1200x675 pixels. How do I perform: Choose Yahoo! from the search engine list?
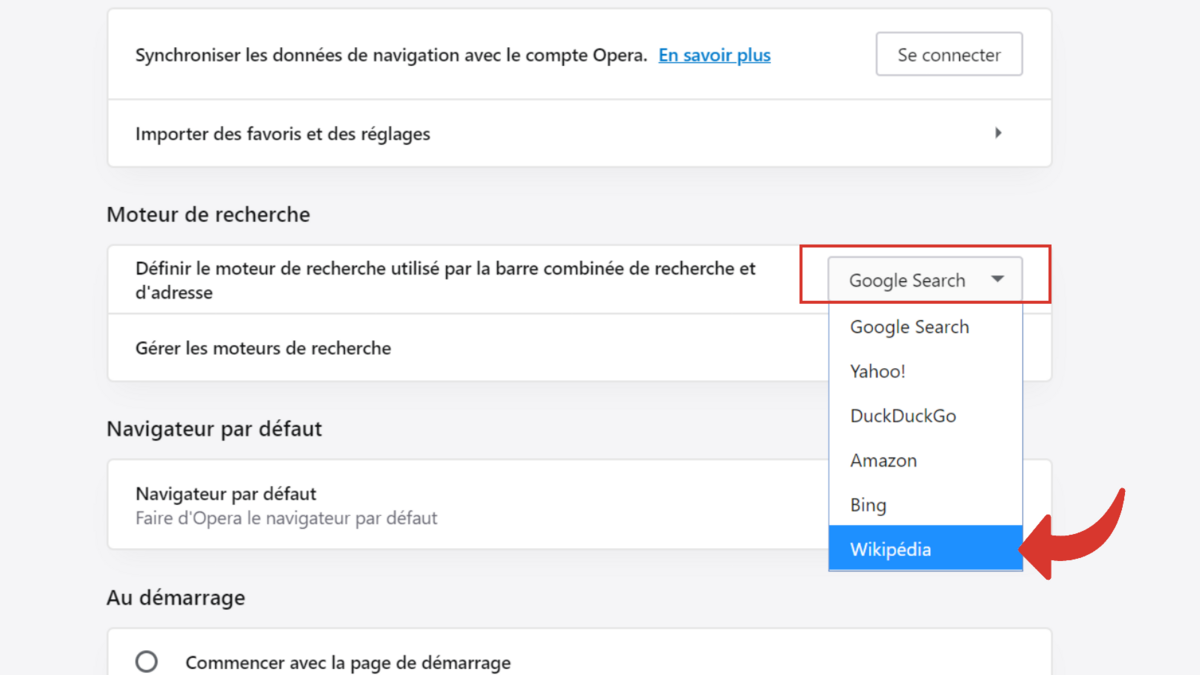coord(877,371)
